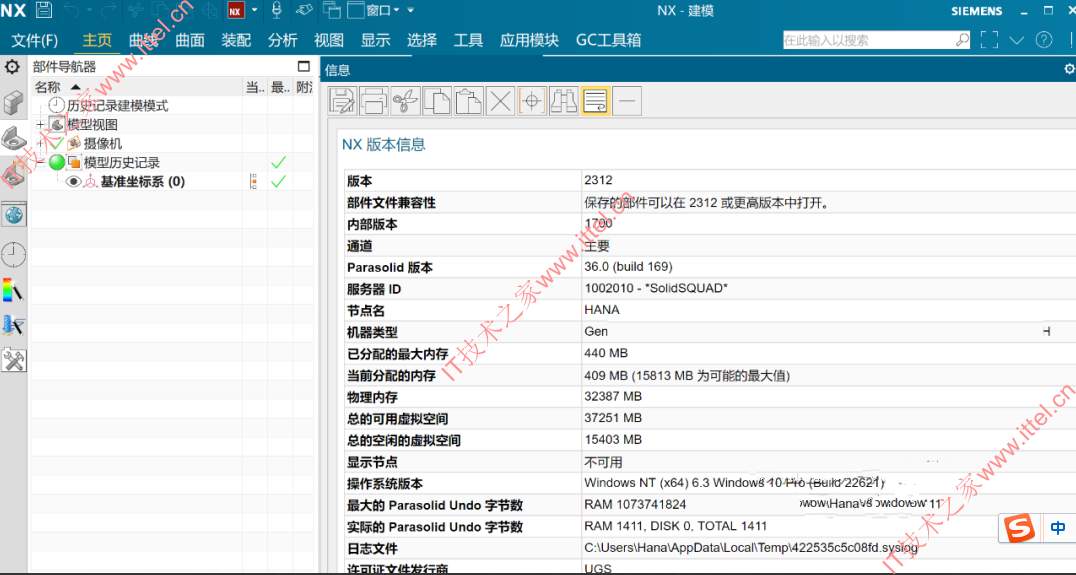The height and width of the screenshot is (575, 1076).
Task: Click the 当.. column header
Action: tap(255, 87)
